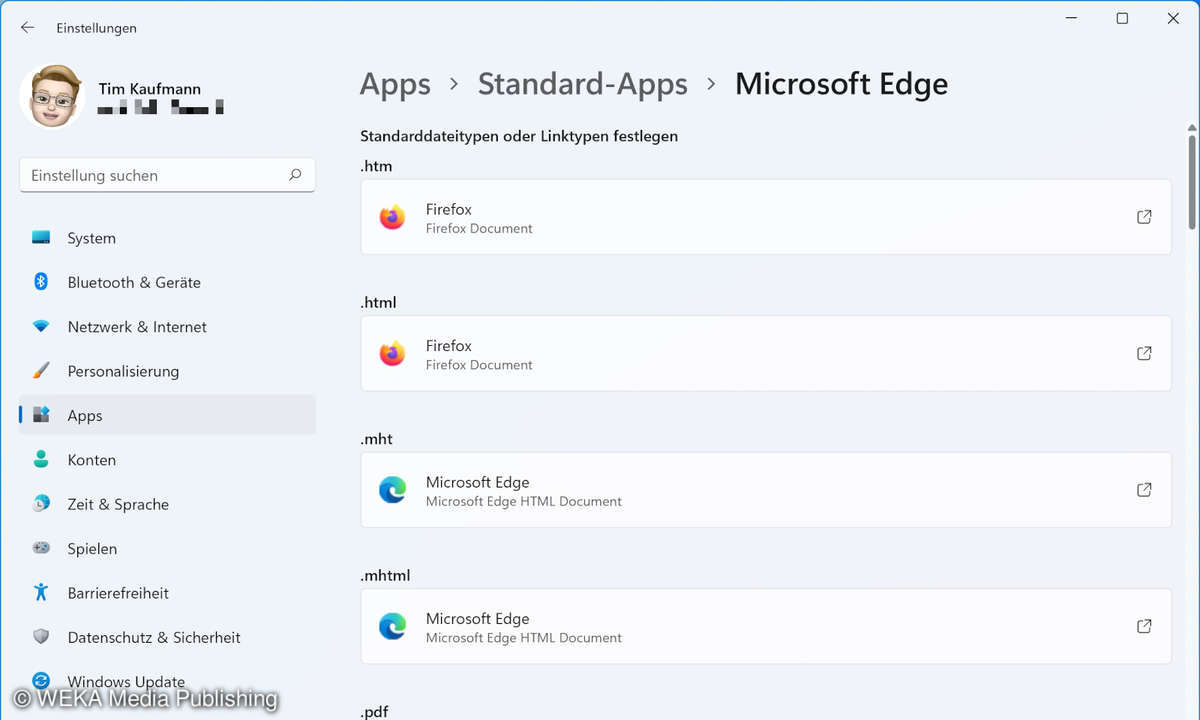Click the Edge icon for .mhtml
The width and height of the screenshot is (1200, 720).
click(x=392, y=627)
